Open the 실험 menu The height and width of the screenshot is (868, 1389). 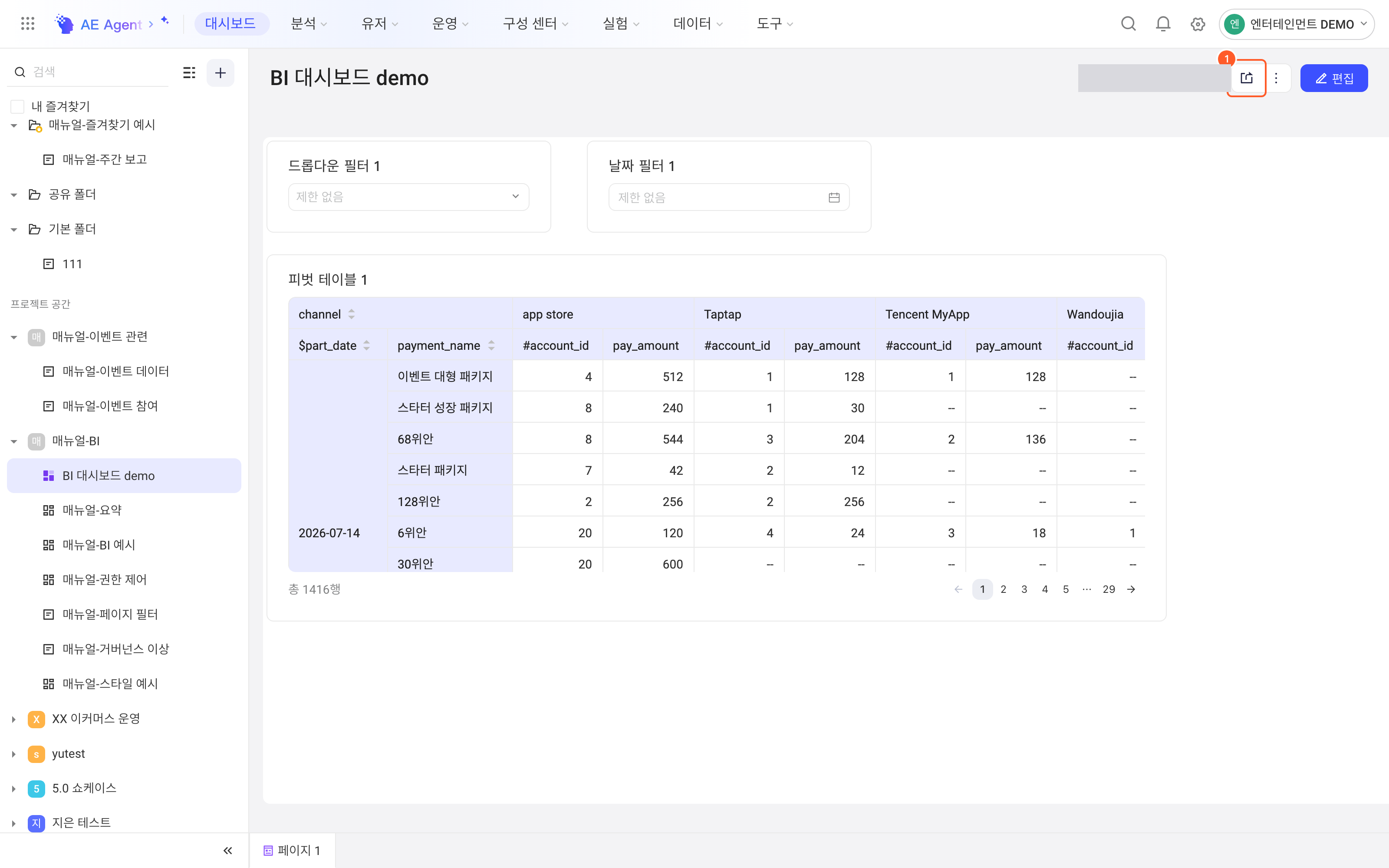(621, 23)
